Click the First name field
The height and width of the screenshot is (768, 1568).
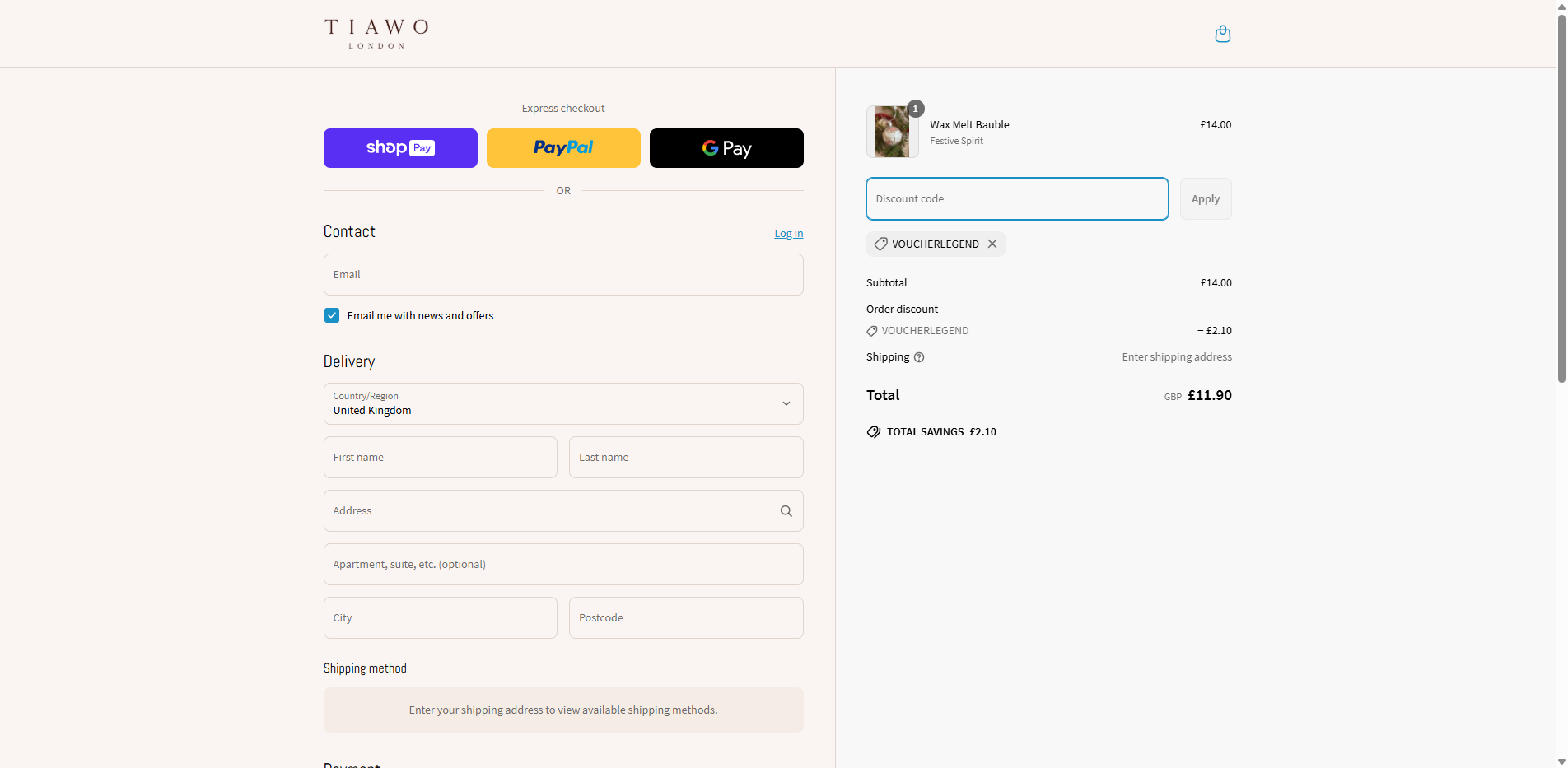441,457
